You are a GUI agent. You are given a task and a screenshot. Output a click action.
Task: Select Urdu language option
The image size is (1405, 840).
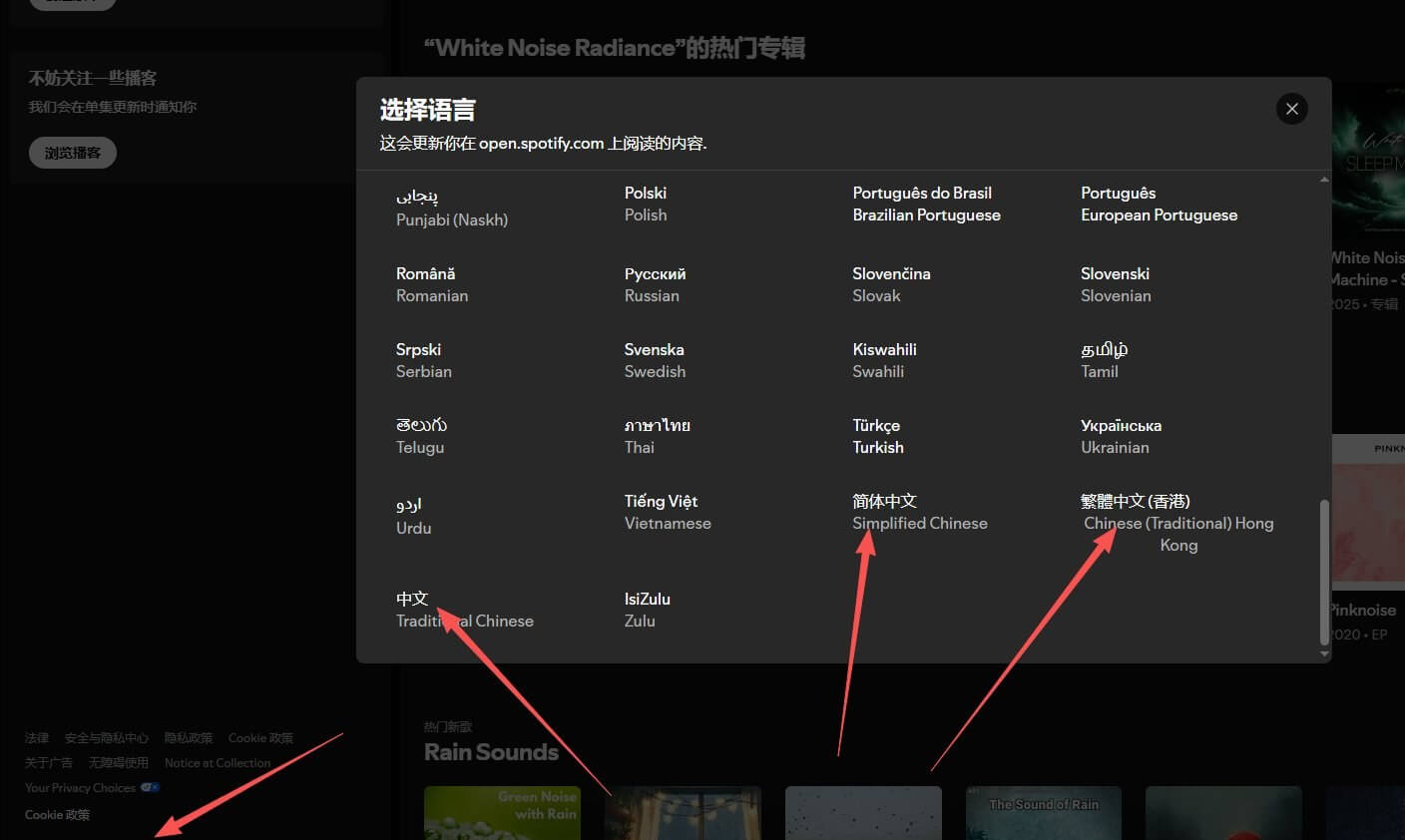click(x=413, y=516)
